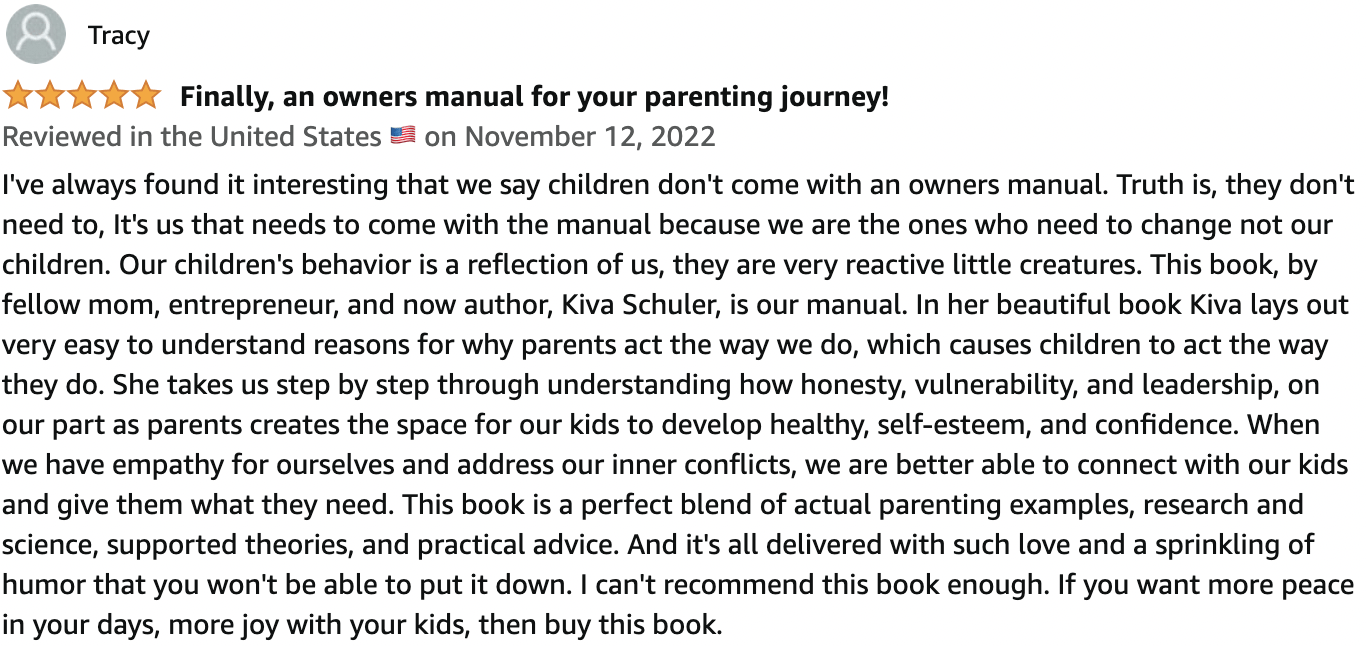Viewport: 1366px width, 646px height.
Task: Open the review title about owners manual
Action: coord(534,97)
